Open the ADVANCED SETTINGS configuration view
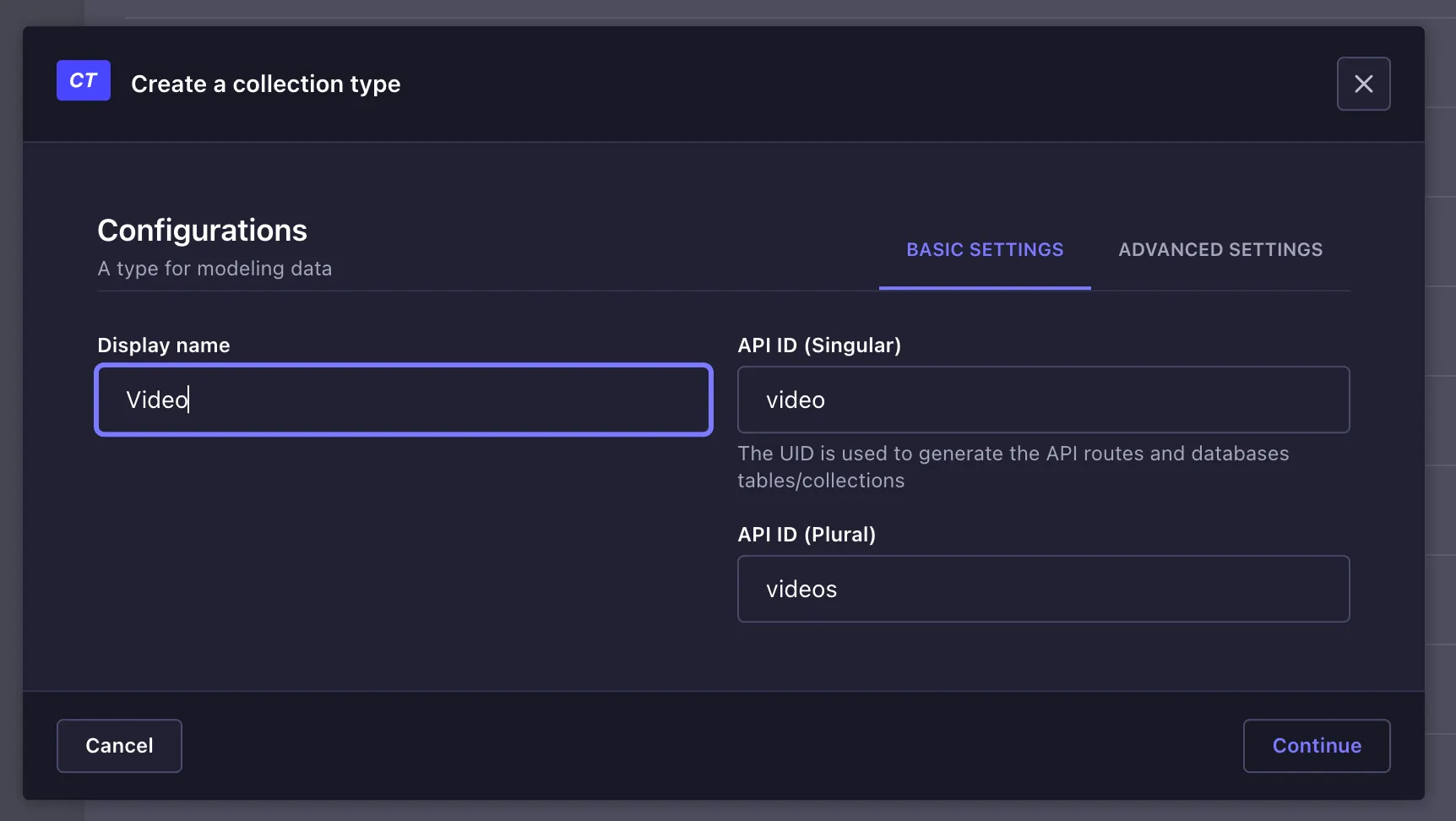The width and height of the screenshot is (1456, 821). [x=1220, y=249]
